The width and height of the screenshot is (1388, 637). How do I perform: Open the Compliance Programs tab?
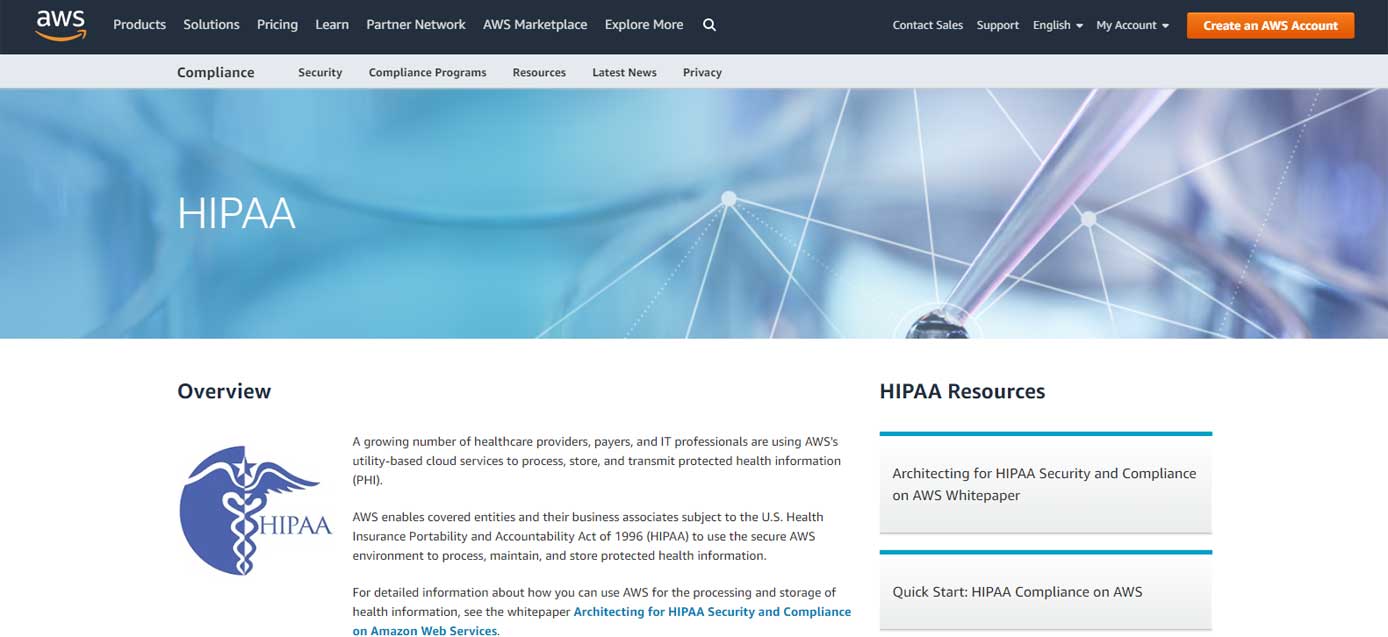tap(427, 72)
